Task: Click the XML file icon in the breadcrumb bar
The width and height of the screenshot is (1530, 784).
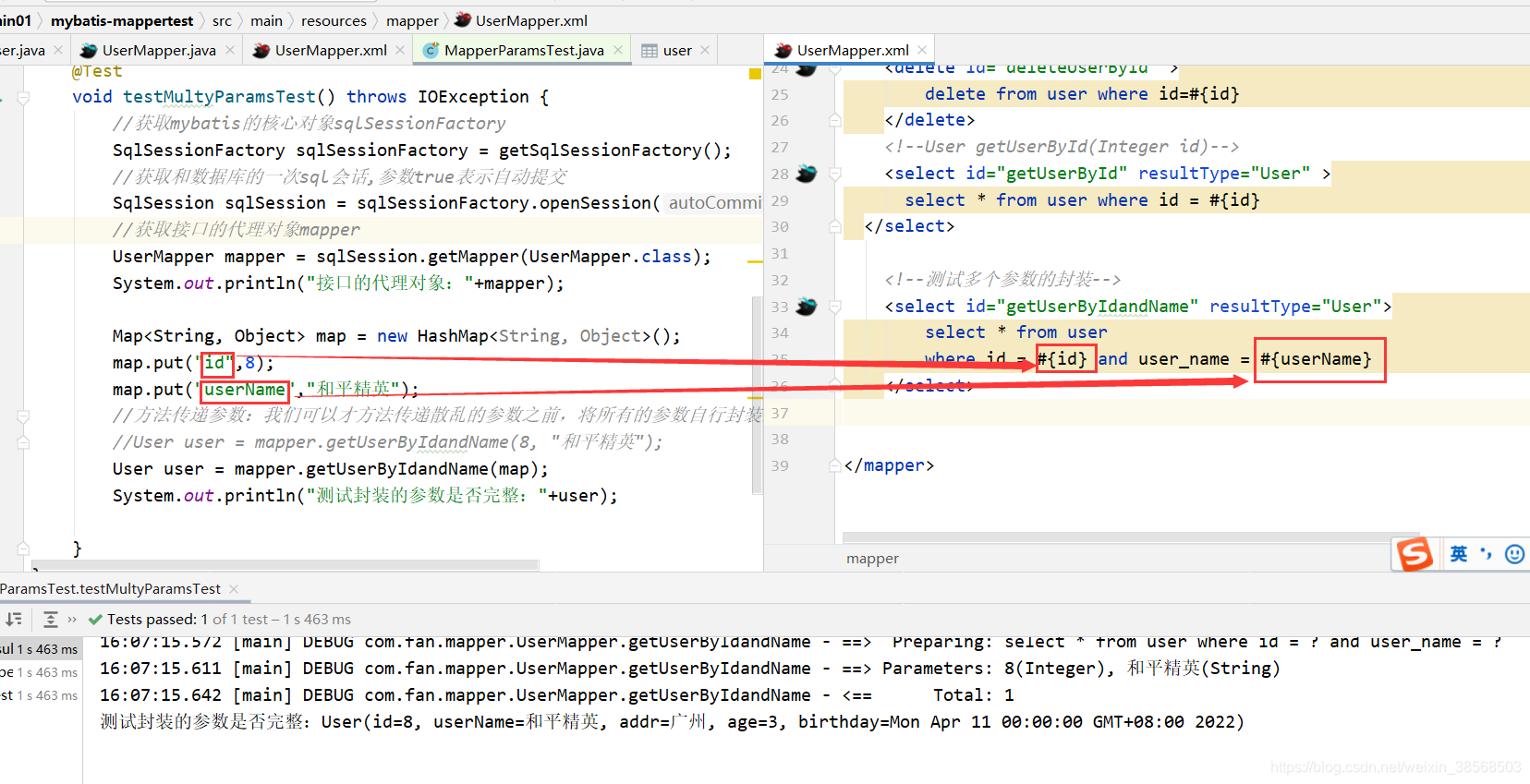Action: 463,19
